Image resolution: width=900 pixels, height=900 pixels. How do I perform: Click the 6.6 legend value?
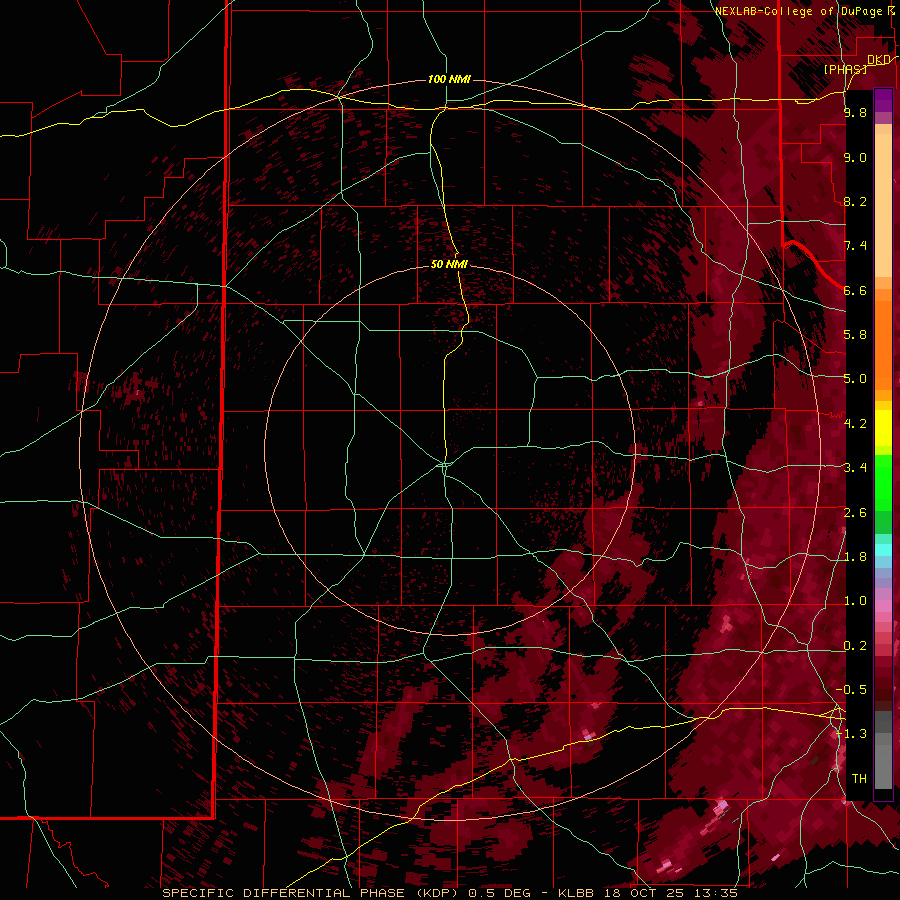855,290
